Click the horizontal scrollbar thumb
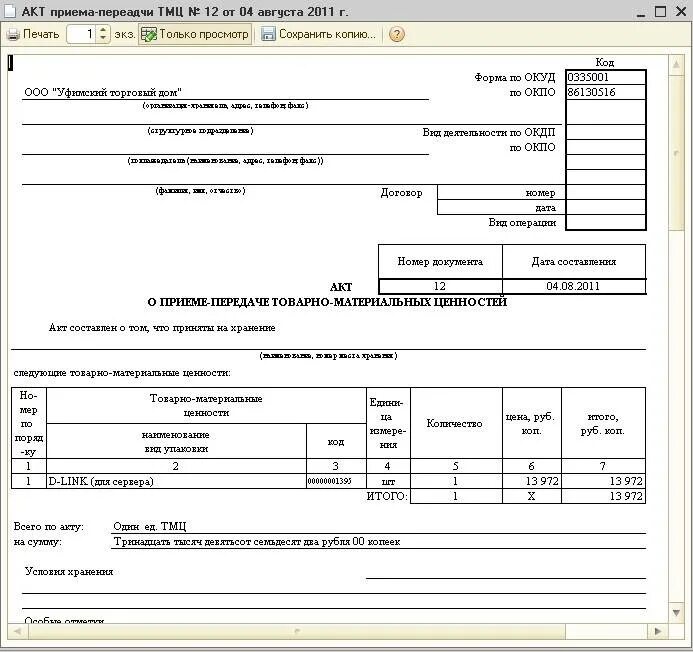Screen dimensions: 693x652 tap(297, 631)
